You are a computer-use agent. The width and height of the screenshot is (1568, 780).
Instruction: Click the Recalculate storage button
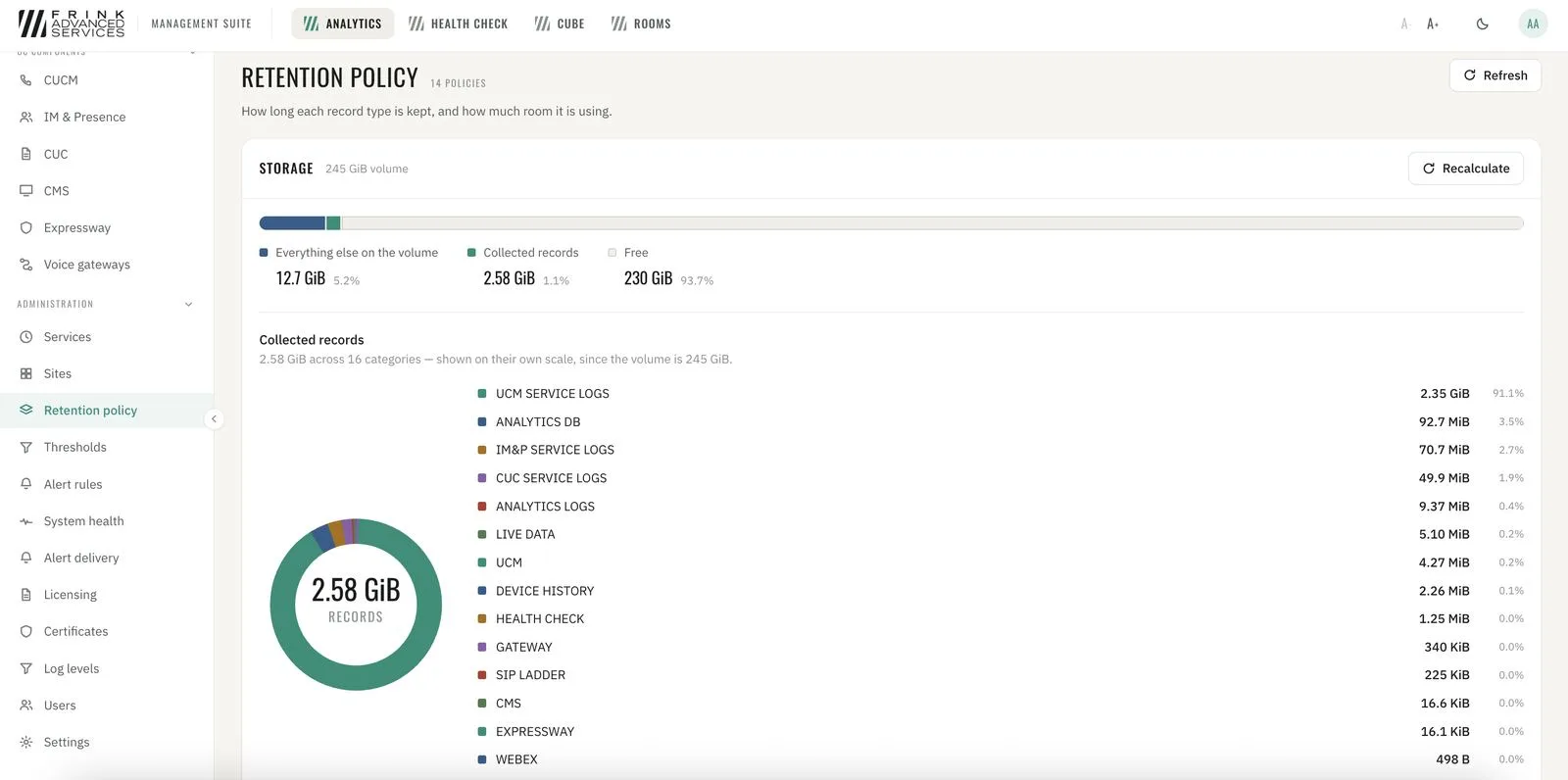[x=1466, y=169]
